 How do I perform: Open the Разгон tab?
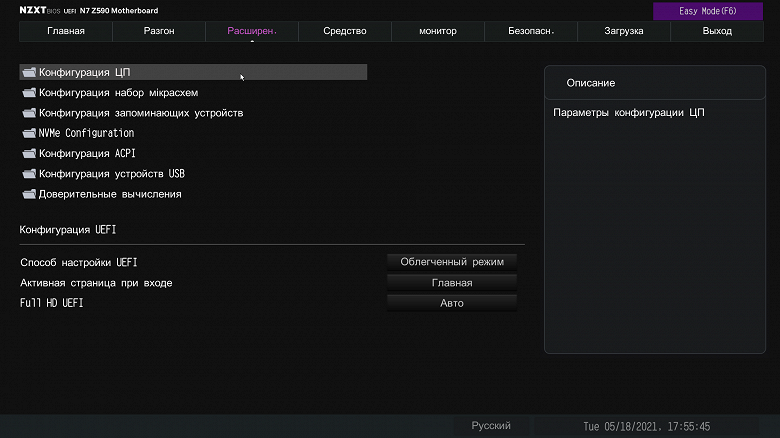pos(159,31)
